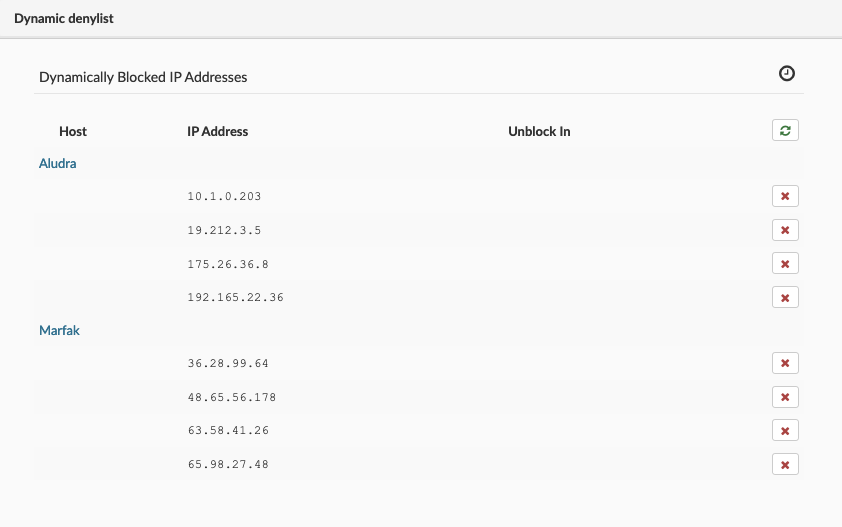Image resolution: width=842 pixels, height=527 pixels.
Task: Delete the 48.65.56.178 denylist entry
Action: [x=785, y=397]
